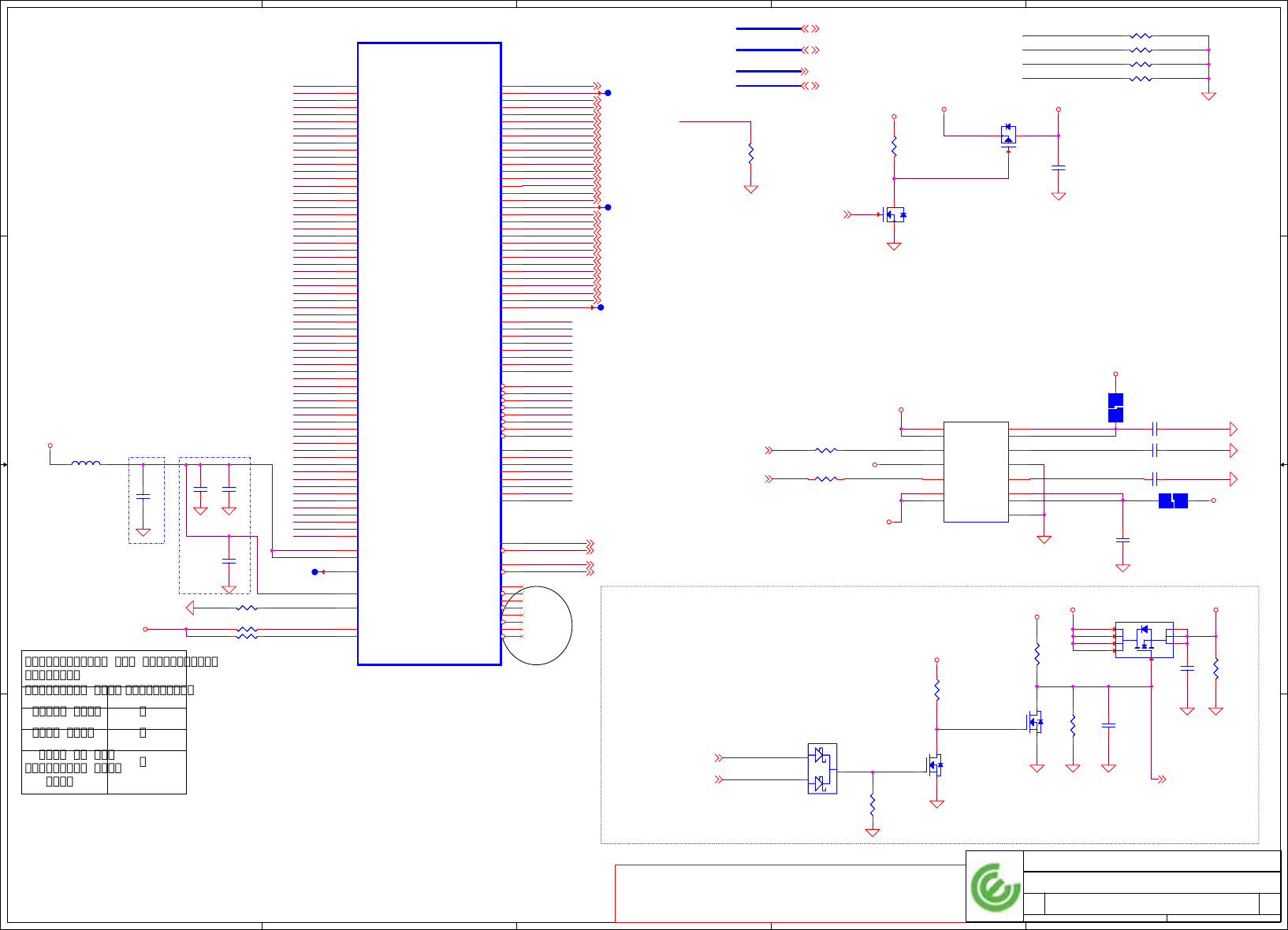Click the ground symbol below the four-resistor group
Image resolution: width=1288 pixels, height=930 pixels.
[x=1208, y=96]
